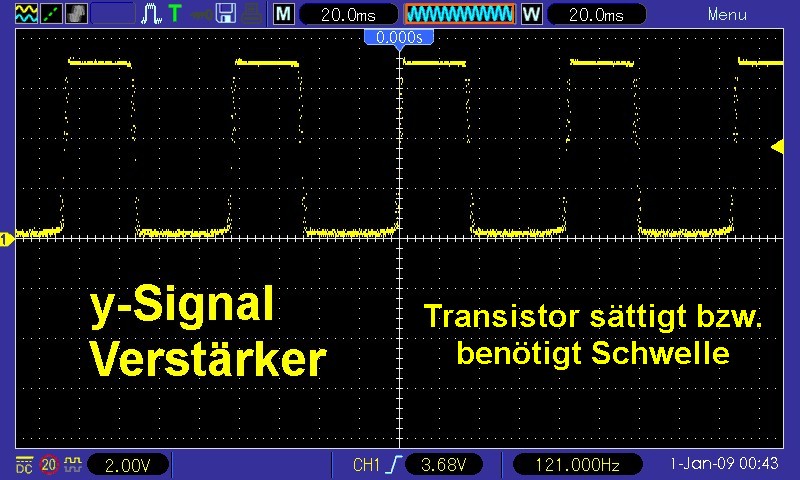Click the key lock icon
800x480 pixels.
tap(202, 14)
